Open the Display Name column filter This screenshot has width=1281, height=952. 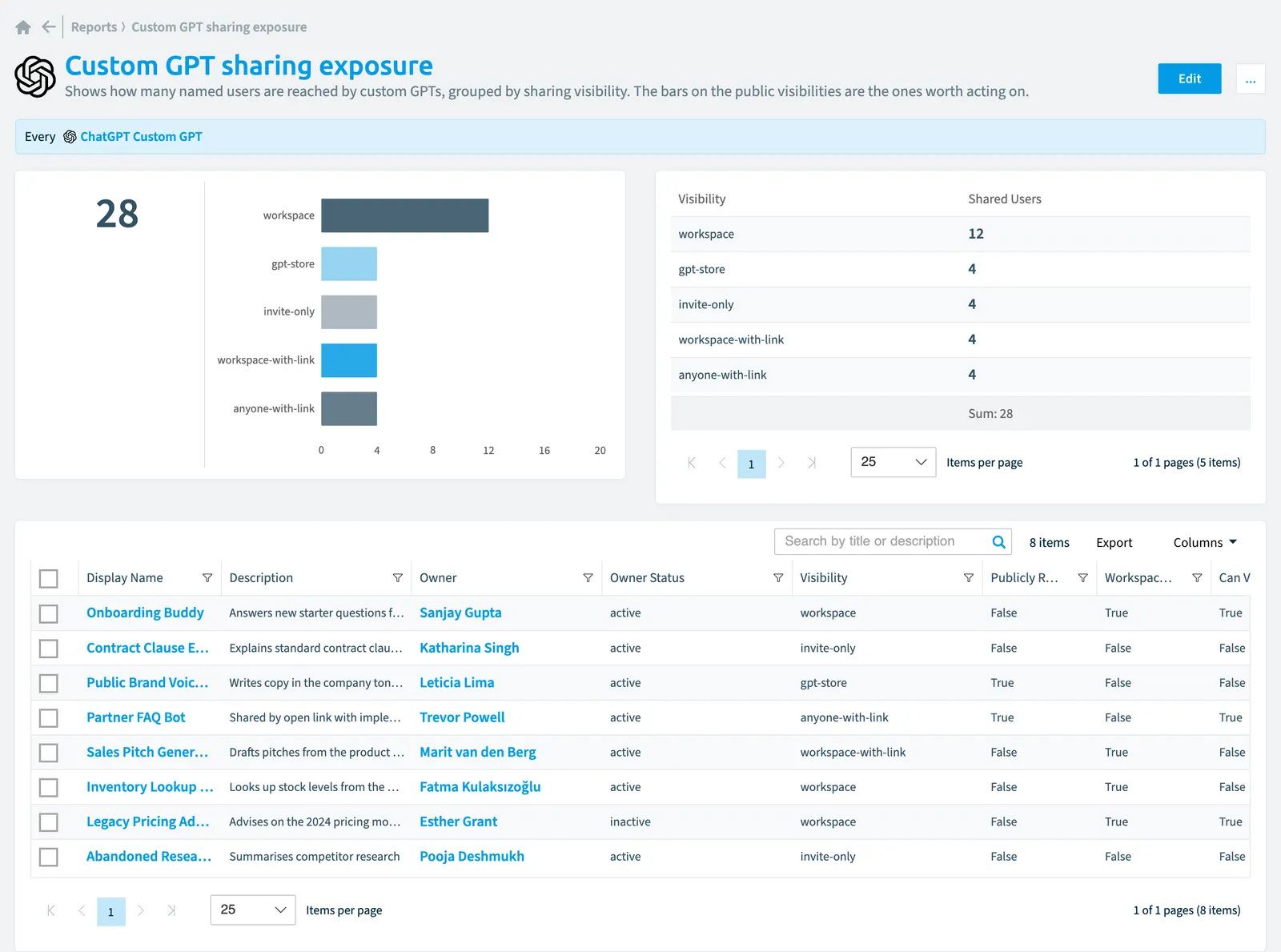207,578
